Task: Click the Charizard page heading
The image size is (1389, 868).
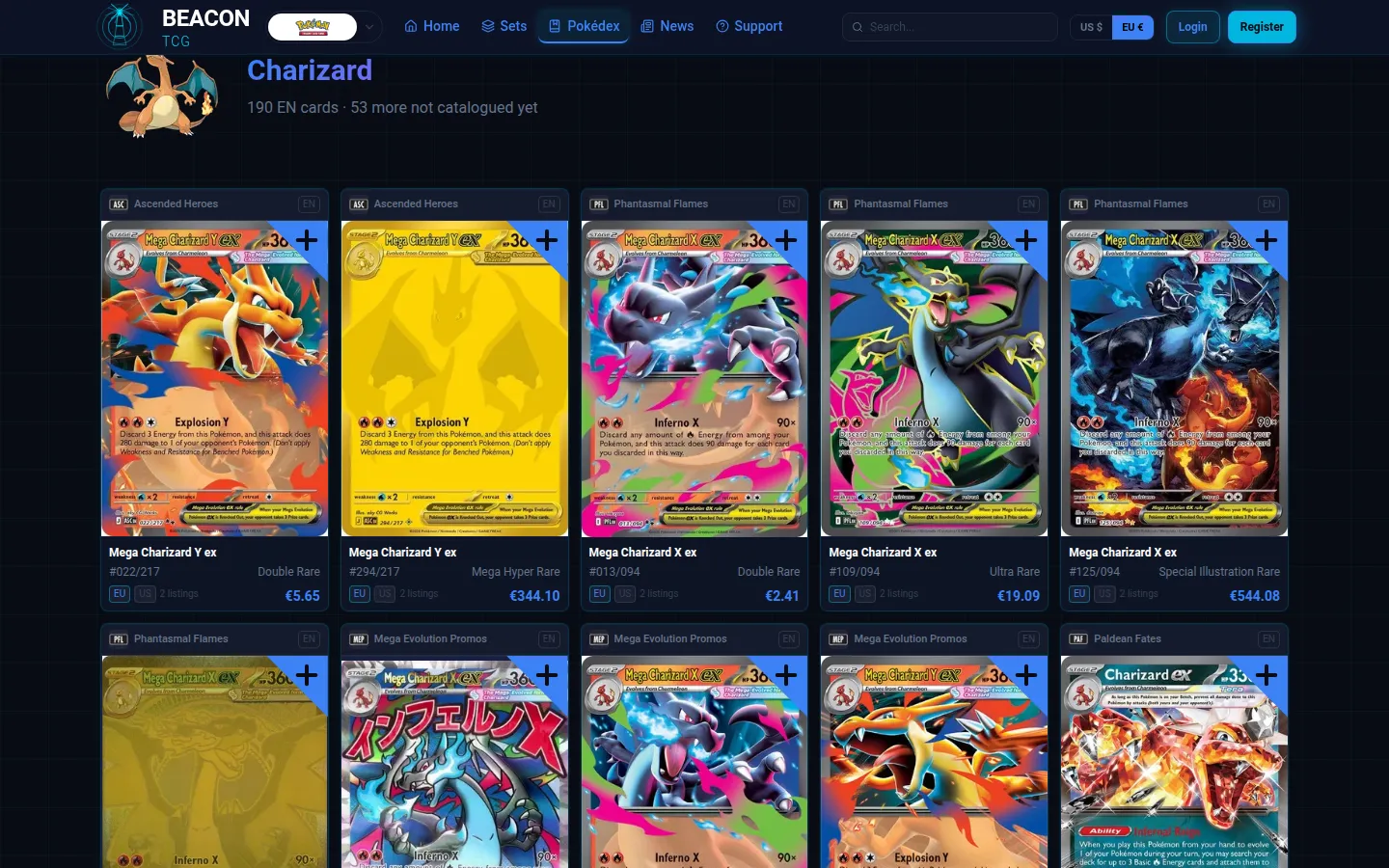Action: [x=310, y=70]
